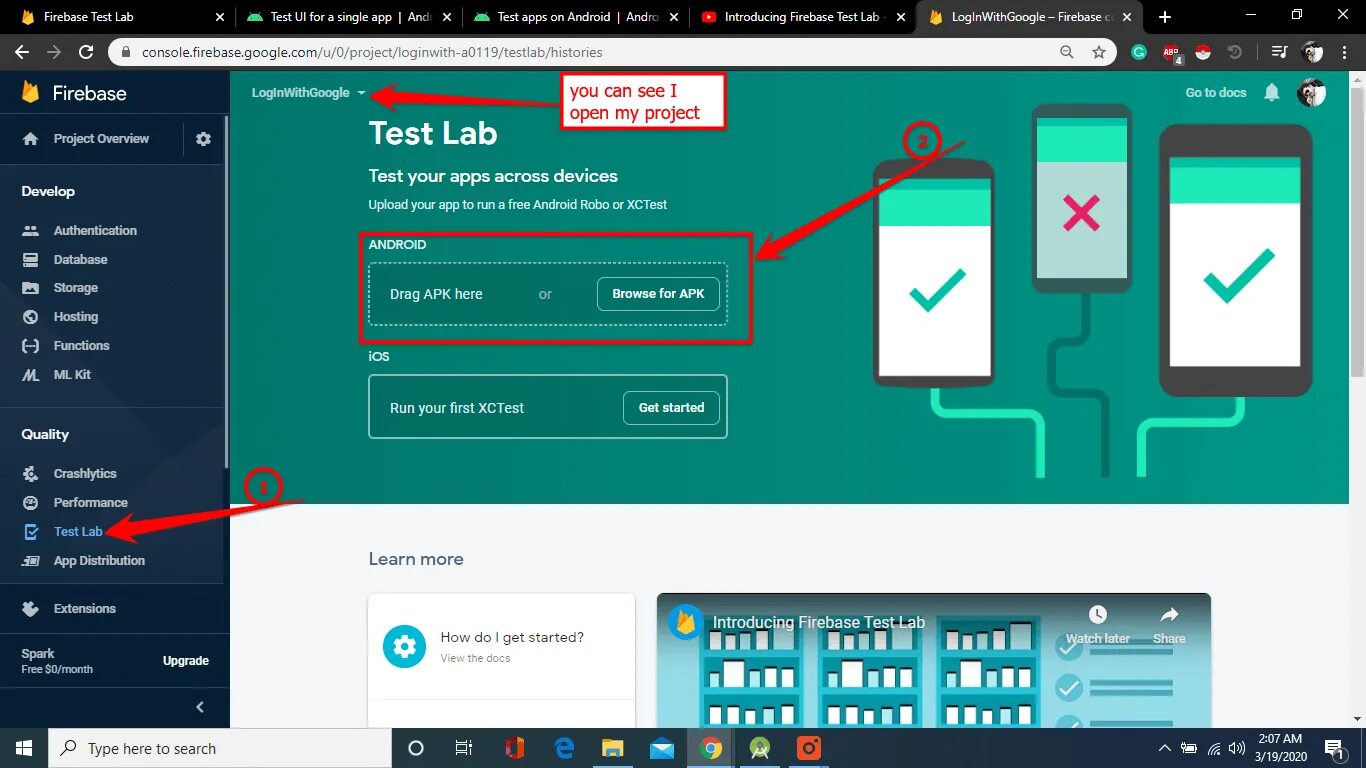The height and width of the screenshot is (768, 1366).
Task: Click the Storage image icon
Action: 31,288
